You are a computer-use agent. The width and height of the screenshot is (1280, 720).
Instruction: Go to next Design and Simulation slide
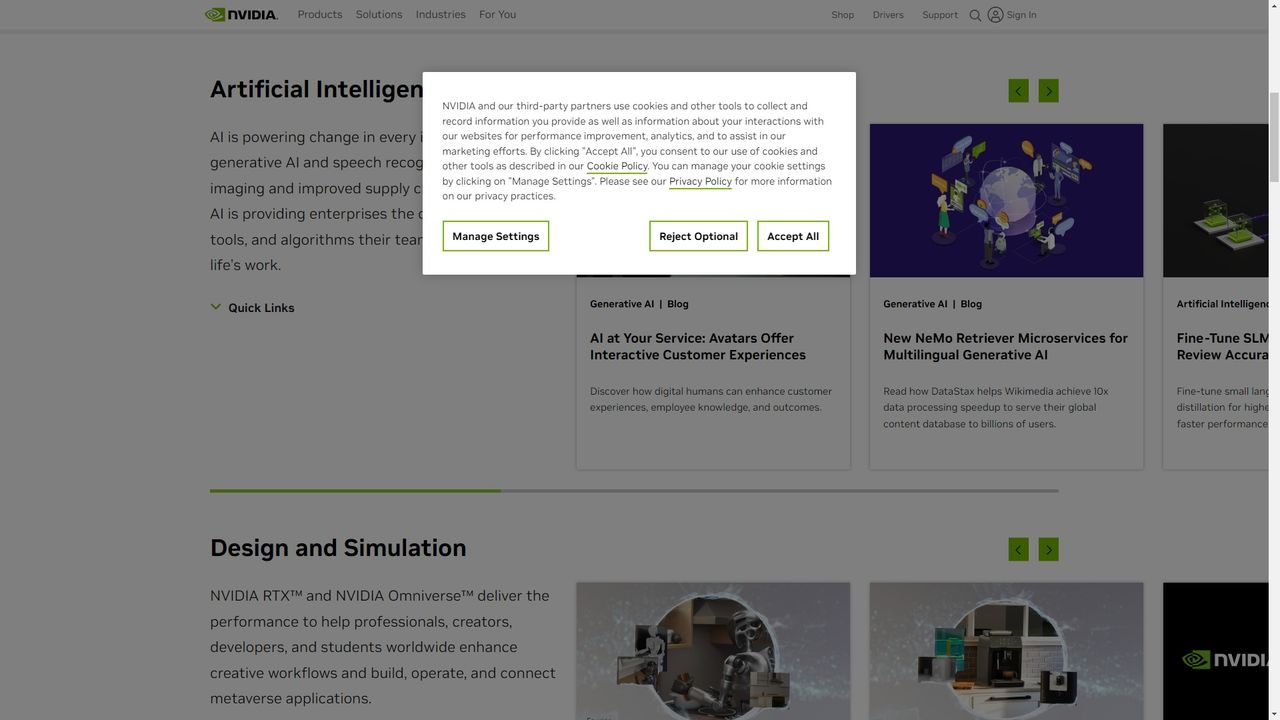tap(1048, 550)
